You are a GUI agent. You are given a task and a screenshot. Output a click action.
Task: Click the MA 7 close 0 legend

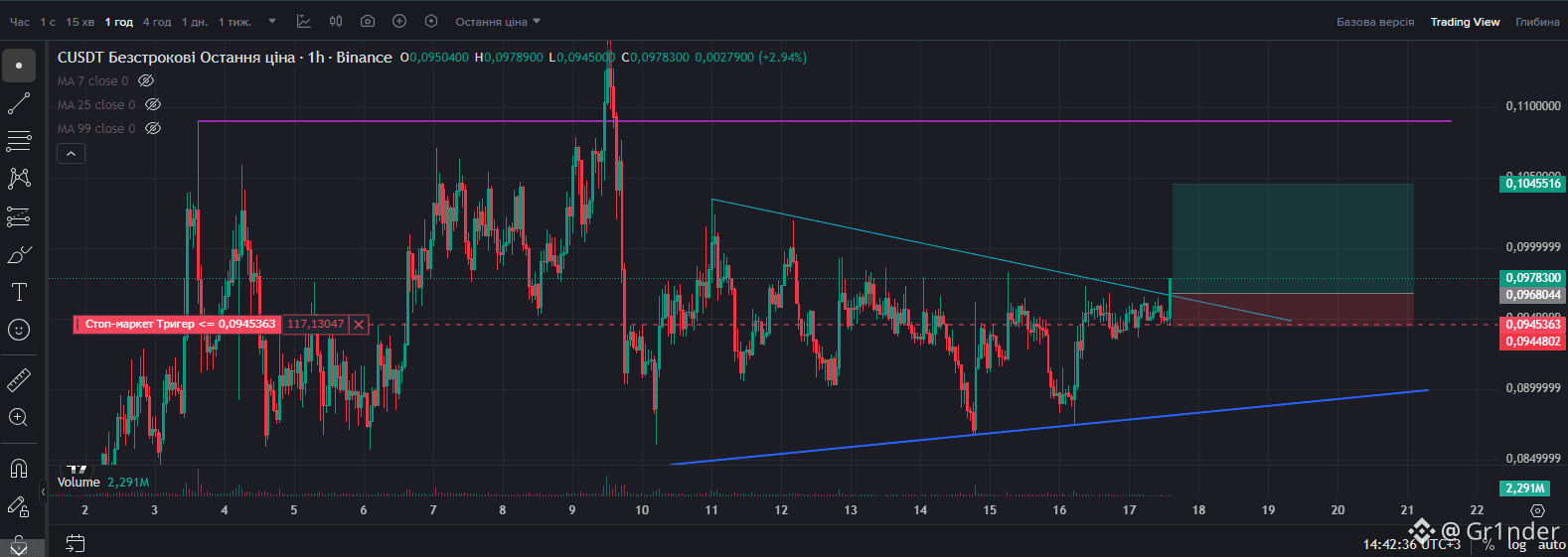(92, 80)
